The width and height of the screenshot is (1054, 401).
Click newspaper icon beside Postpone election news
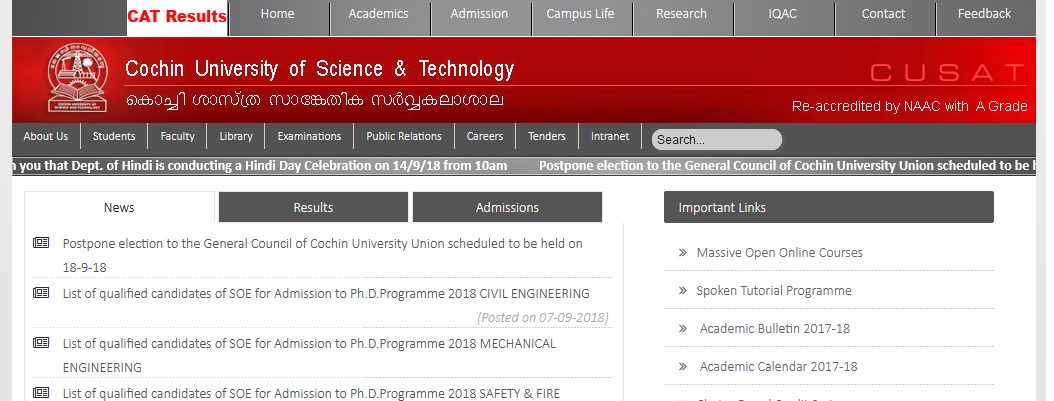(x=41, y=243)
